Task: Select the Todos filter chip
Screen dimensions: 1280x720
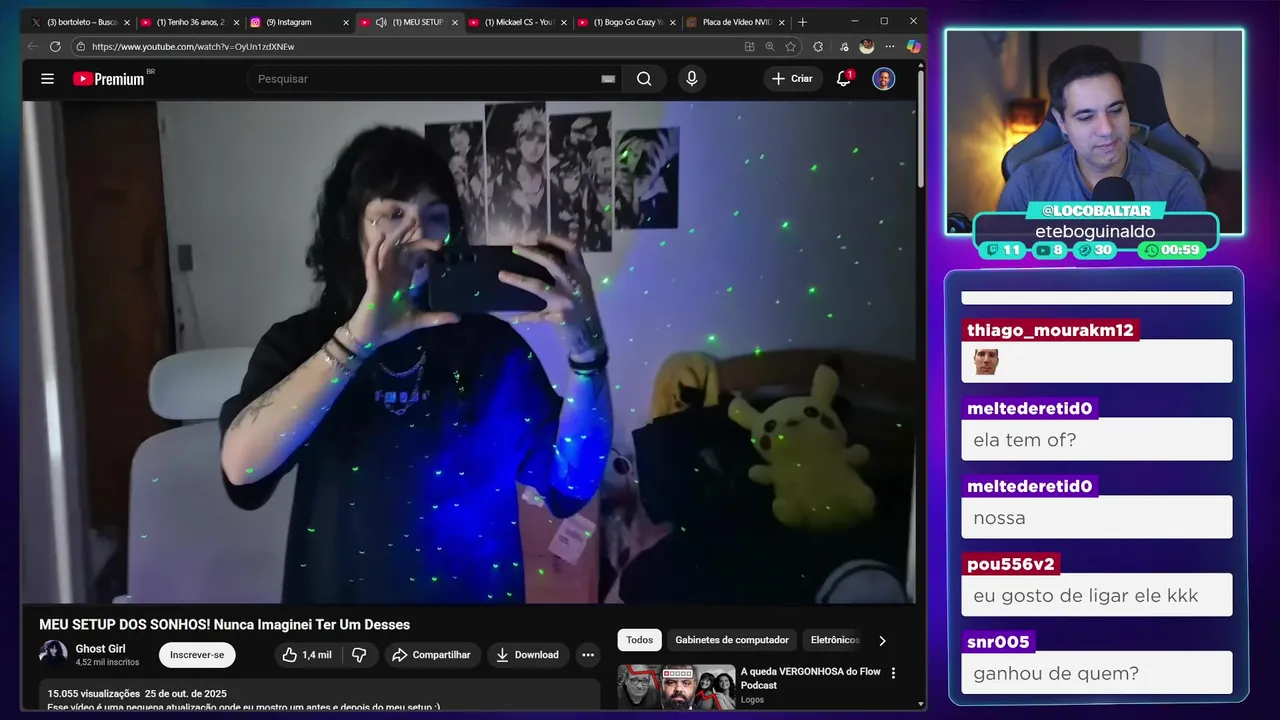Action: pos(640,640)
